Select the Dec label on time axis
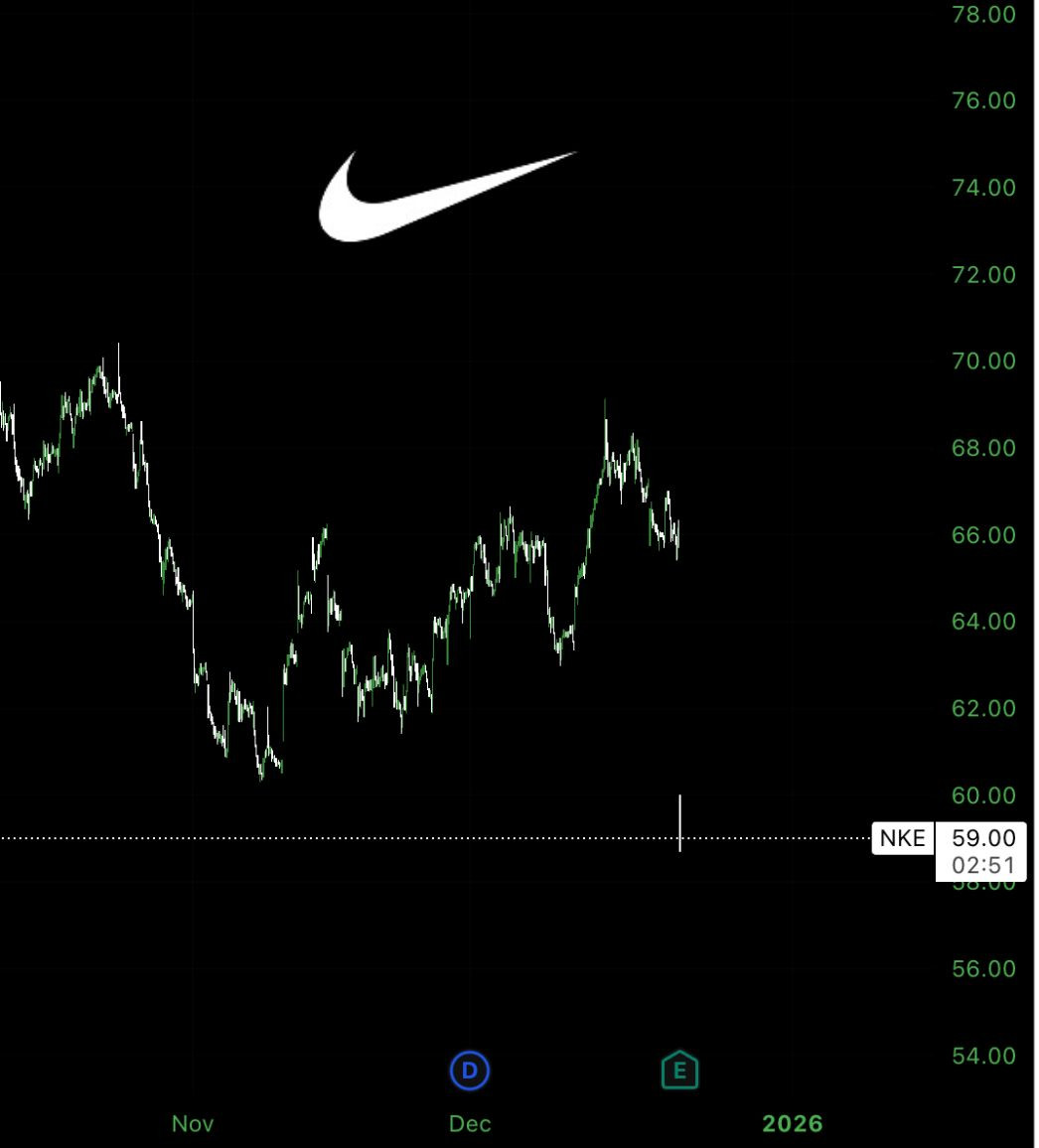Screen dimensions: 1039x1148 470,1123
